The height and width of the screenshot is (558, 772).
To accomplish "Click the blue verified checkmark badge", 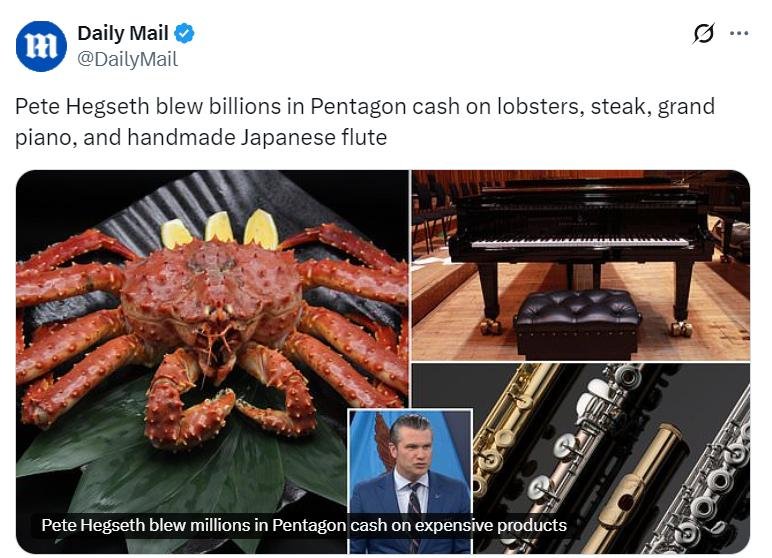I will 184,33.
